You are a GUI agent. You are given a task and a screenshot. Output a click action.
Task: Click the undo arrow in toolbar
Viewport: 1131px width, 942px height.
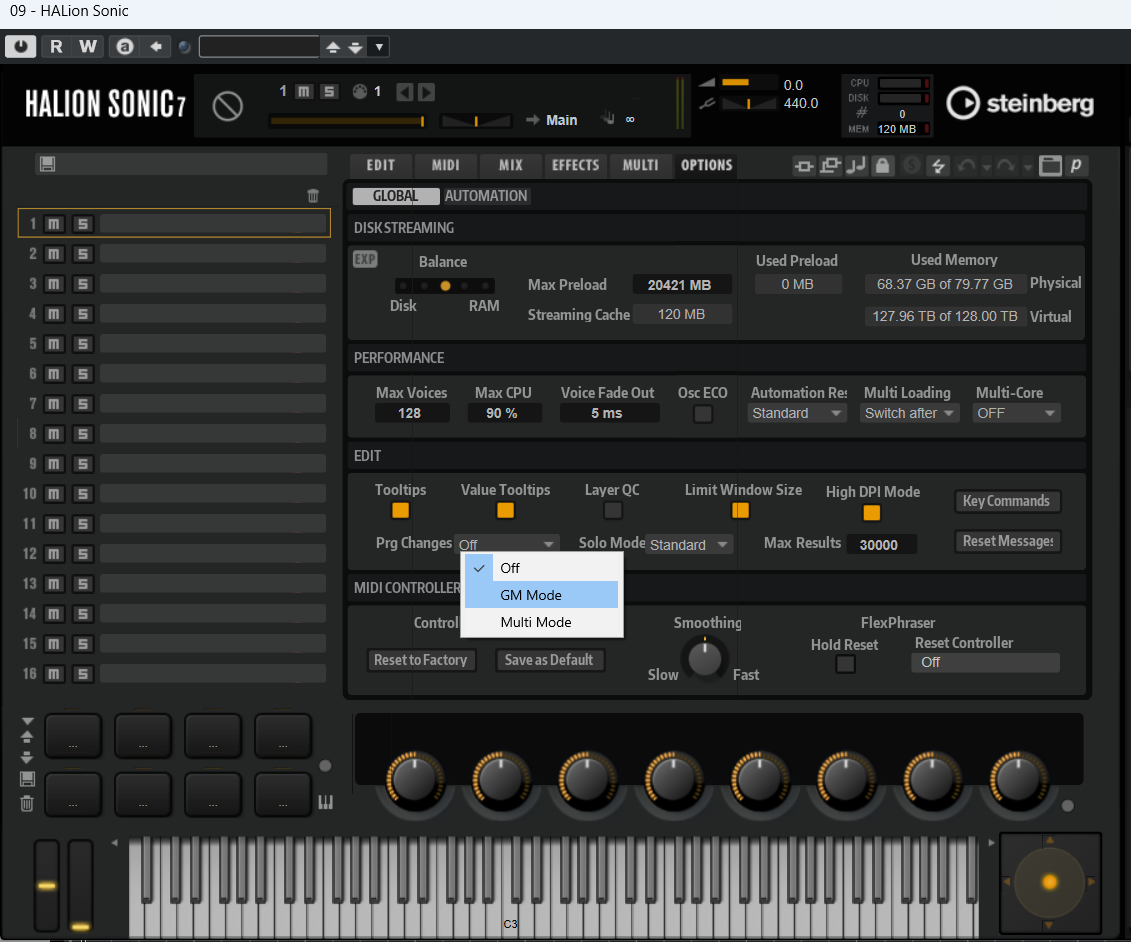[966, 166]
